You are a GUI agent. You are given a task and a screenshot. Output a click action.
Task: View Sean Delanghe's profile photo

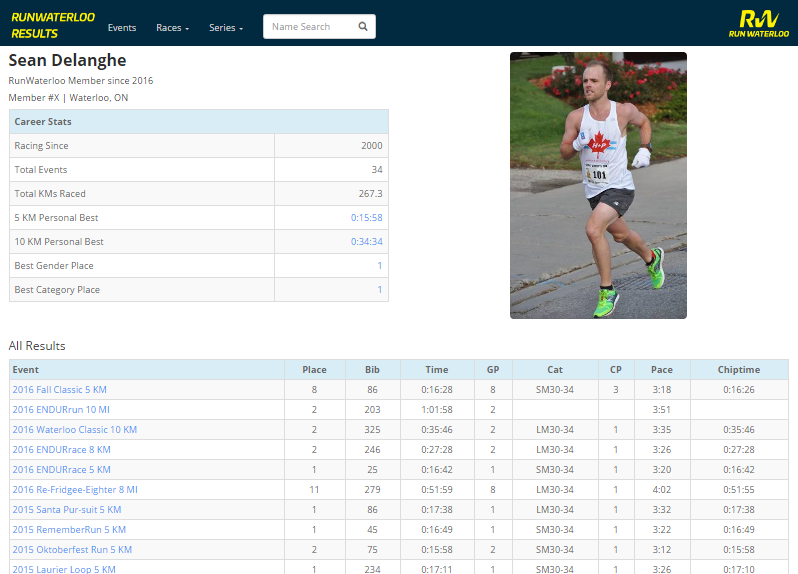point(598,185)
